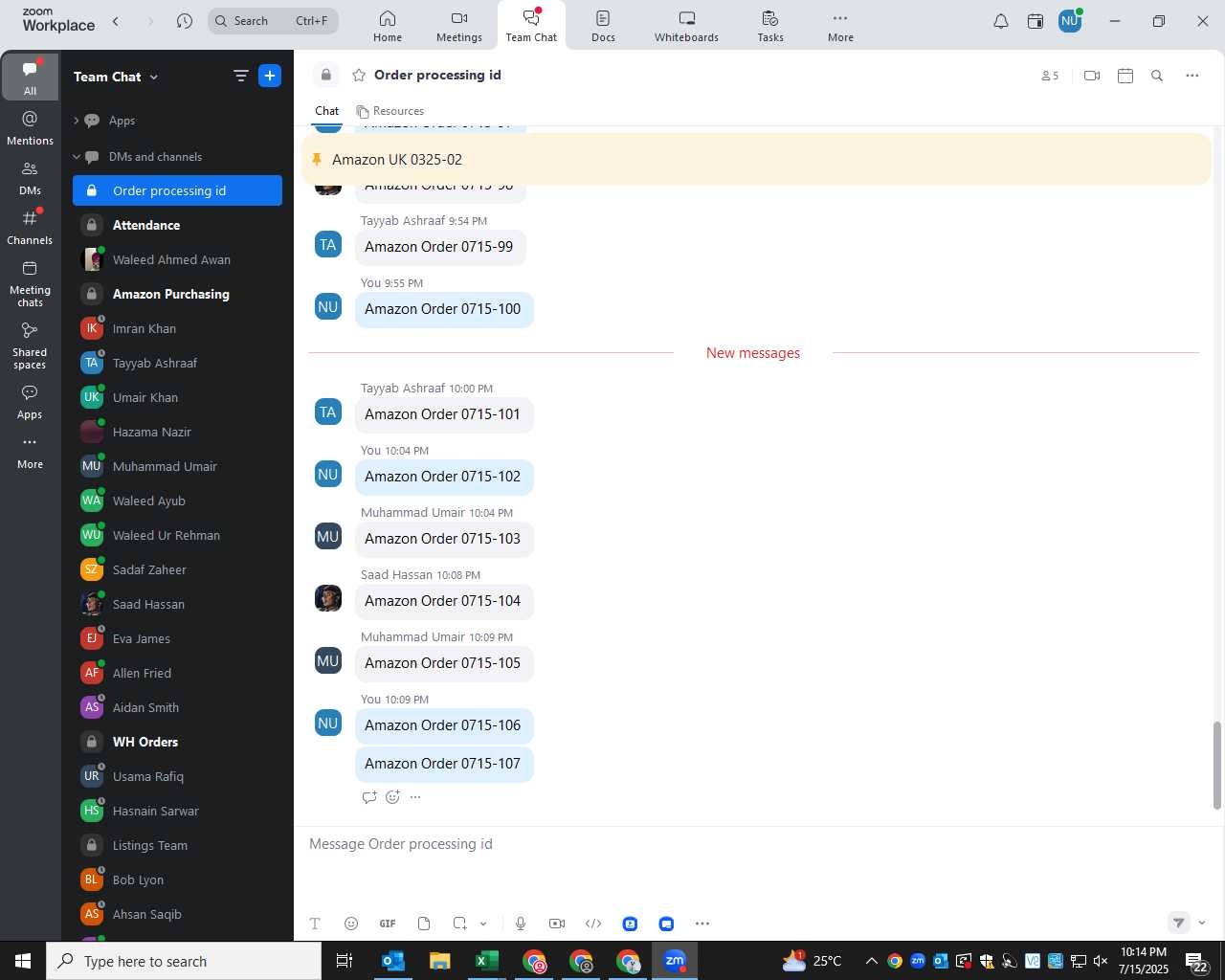Expand screenshot options dropdown arrow
Image resolution: width=1225 pixels, height=980 pixels.
[483, 924]
